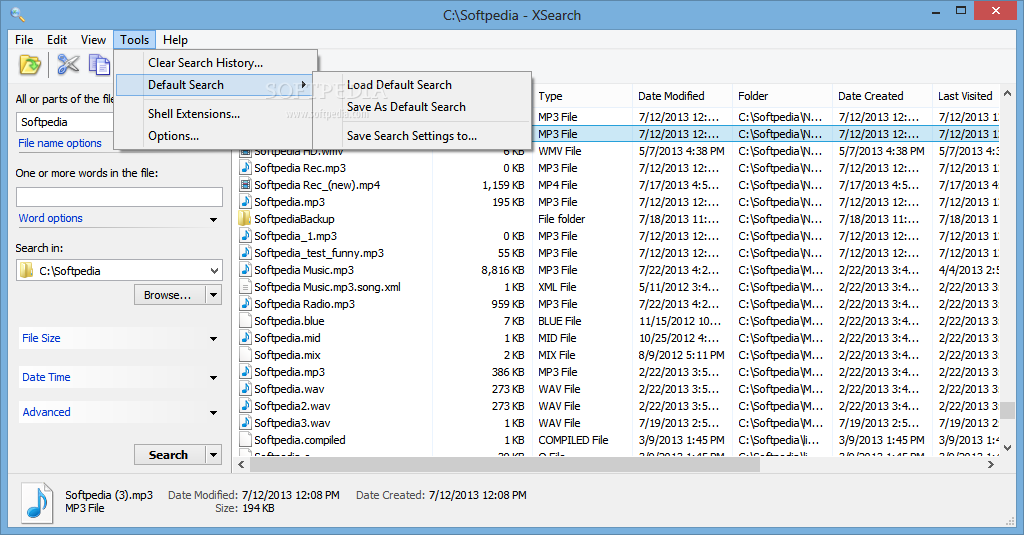Click the Cut scissors toolbar icon
The height and width of the screenshot is (535, 1024).
68,64
